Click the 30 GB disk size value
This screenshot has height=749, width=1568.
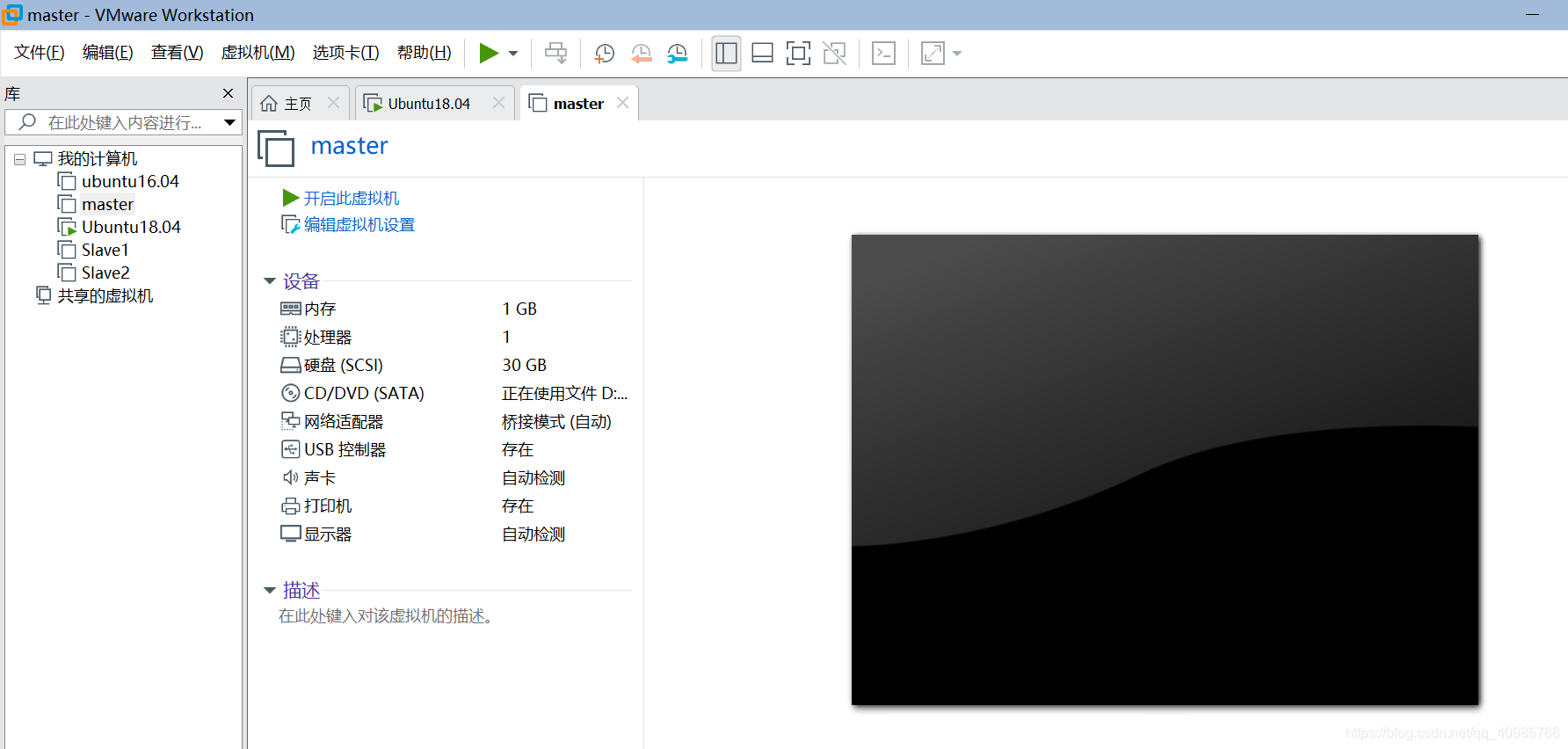coord(525,366)
